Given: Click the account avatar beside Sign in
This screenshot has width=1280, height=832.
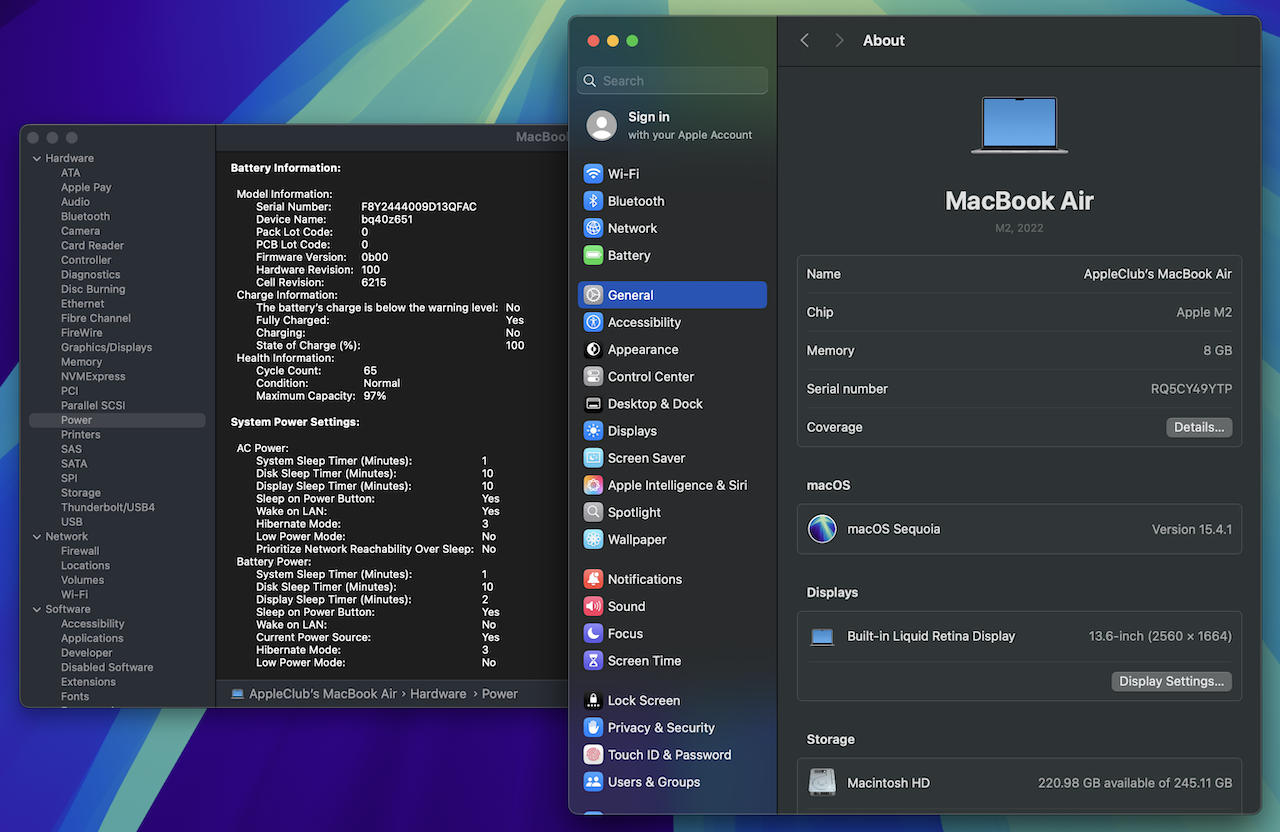Looking at the screenshot, I should tap(602, 125).
